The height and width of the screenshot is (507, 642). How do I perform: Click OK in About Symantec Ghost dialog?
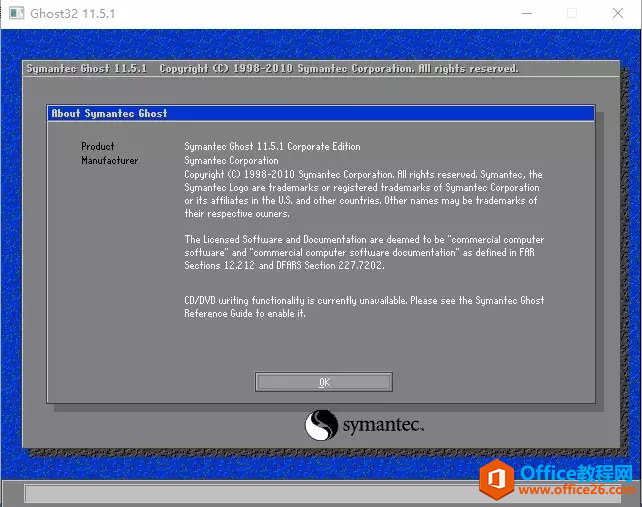323,382
